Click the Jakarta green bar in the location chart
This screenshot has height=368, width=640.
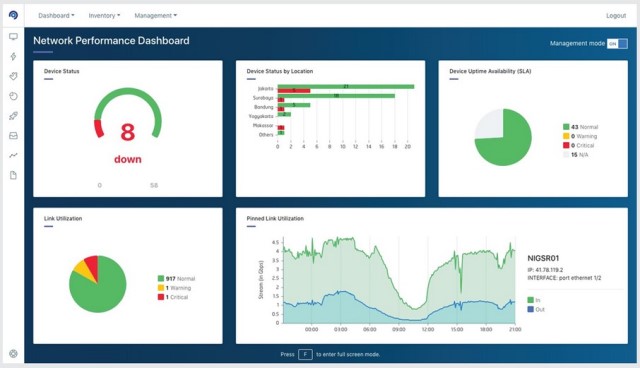pyautogui.click(x=346, y=86)
